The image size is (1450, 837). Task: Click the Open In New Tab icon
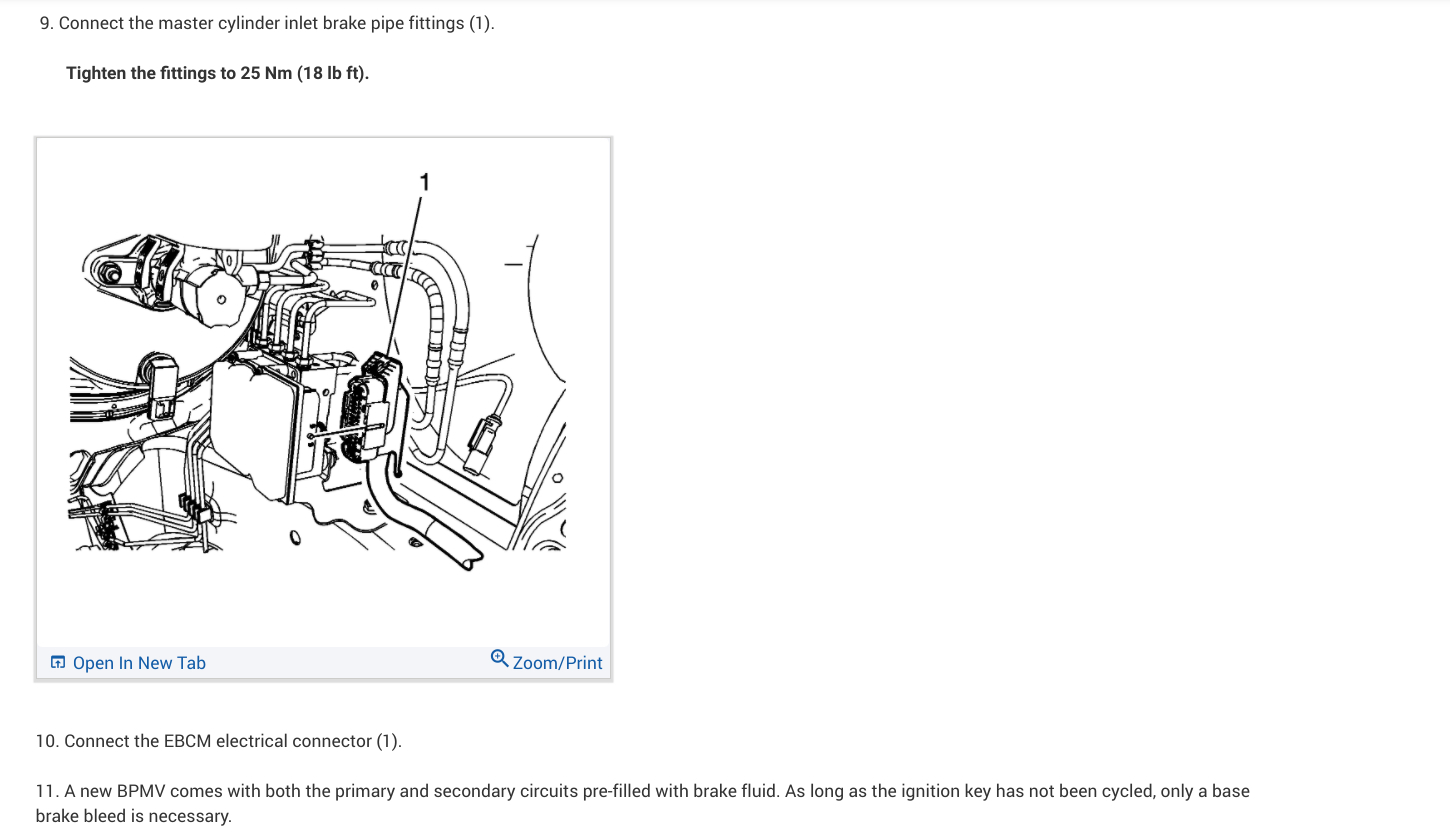(x=58, y=662)
